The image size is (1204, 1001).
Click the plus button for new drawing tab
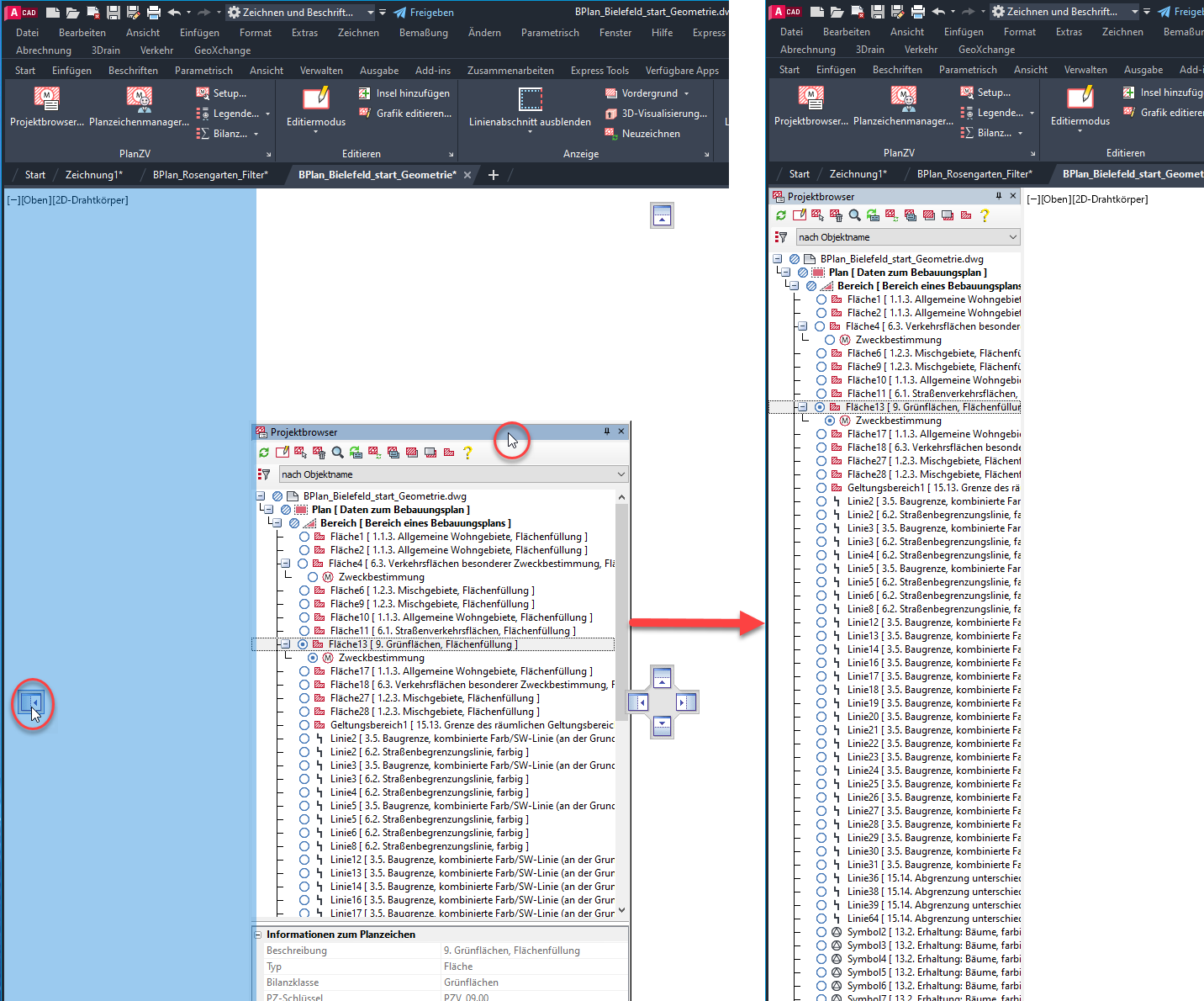tap(494, 175)
